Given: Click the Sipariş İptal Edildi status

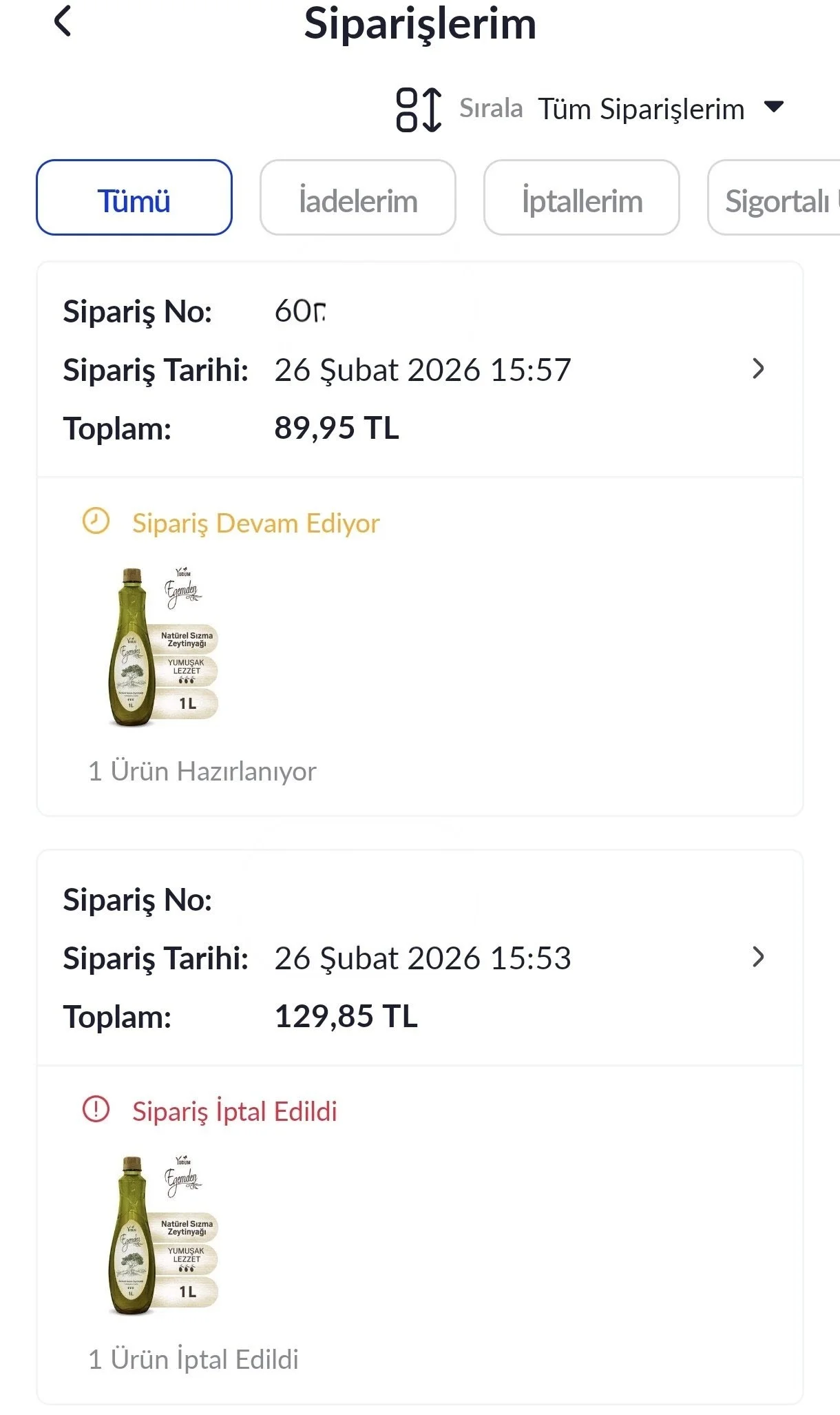Looking at the screenshot, I should [x=234, y=1112].
